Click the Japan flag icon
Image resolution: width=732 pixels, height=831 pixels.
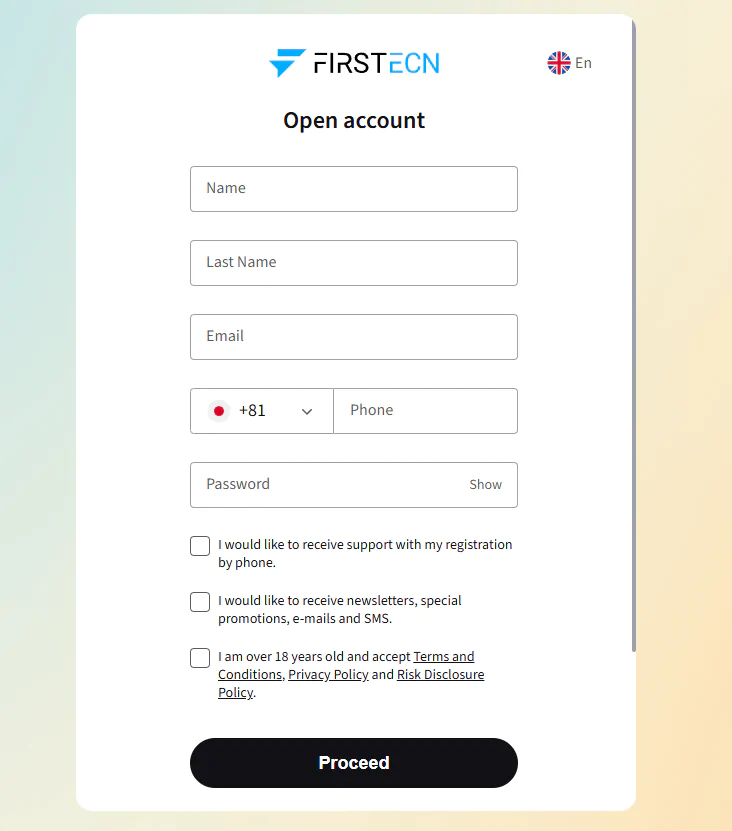pos(219,411)
